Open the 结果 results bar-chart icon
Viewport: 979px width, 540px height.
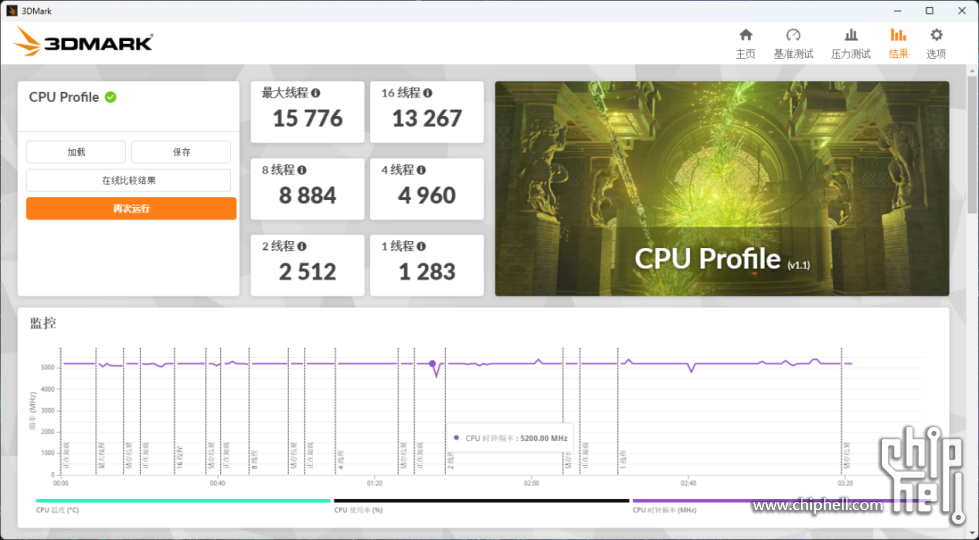[898, 35]
